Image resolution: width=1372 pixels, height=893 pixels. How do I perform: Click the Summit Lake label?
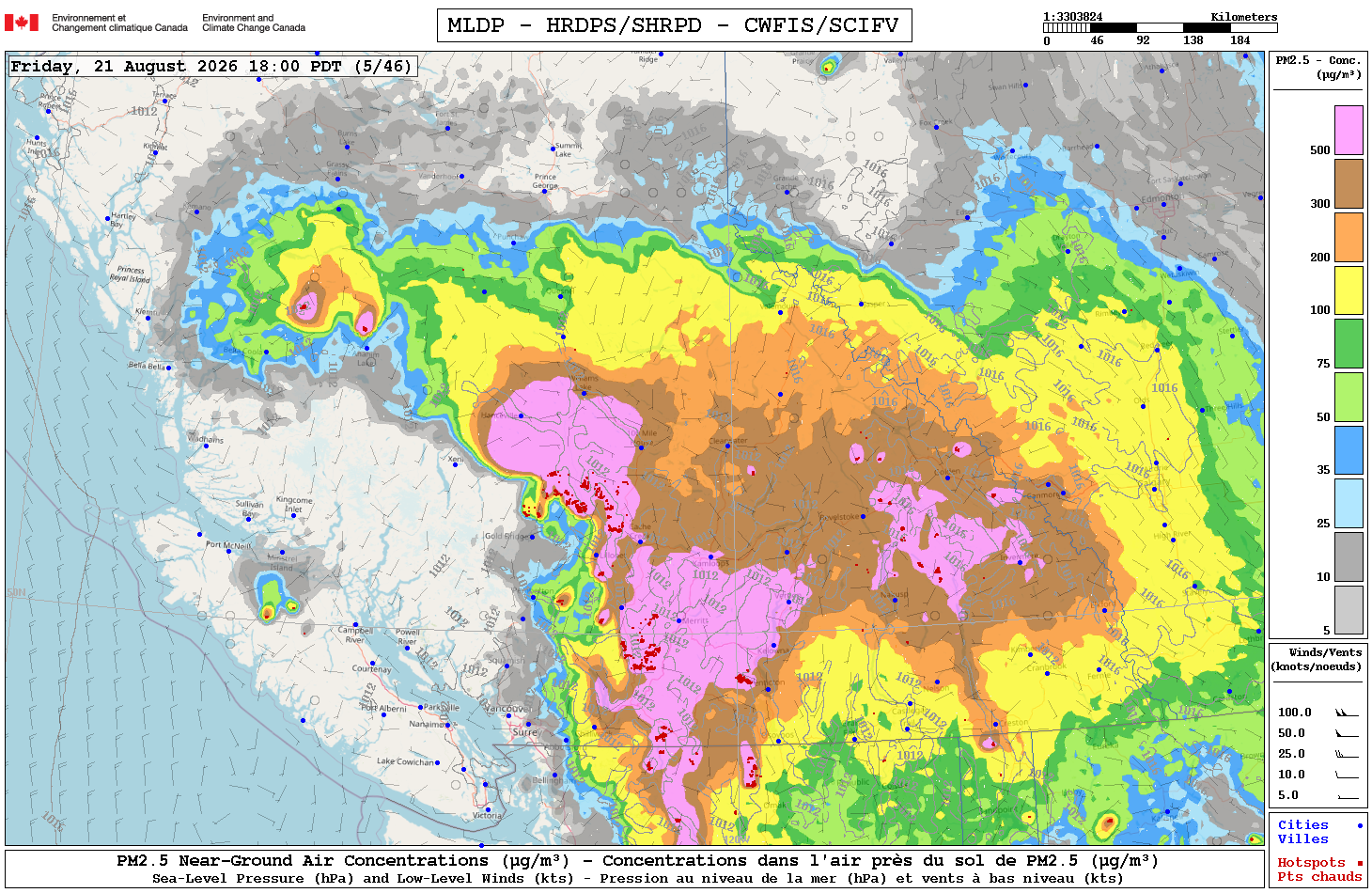click(568, 149)
